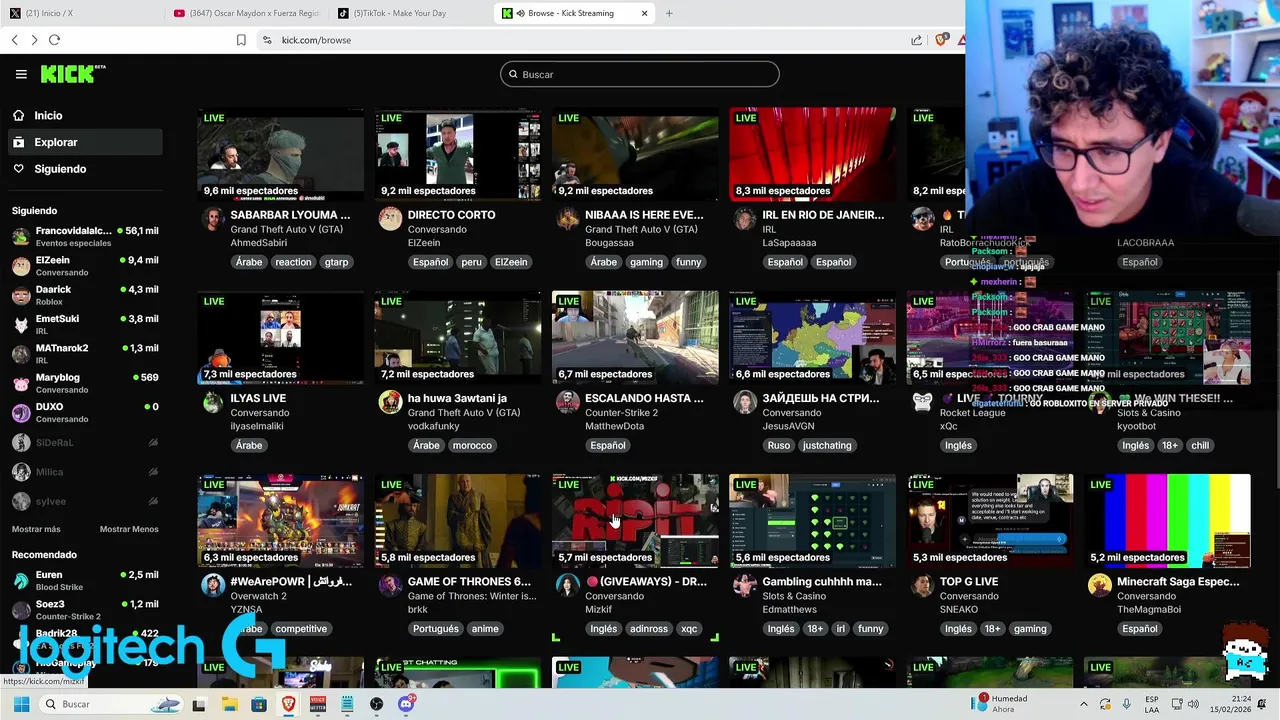Image resolution: width=1280 pixels, height=720 pixels.
Task: Click vodkafunky channel avatar
Action: tap(390, 402)
